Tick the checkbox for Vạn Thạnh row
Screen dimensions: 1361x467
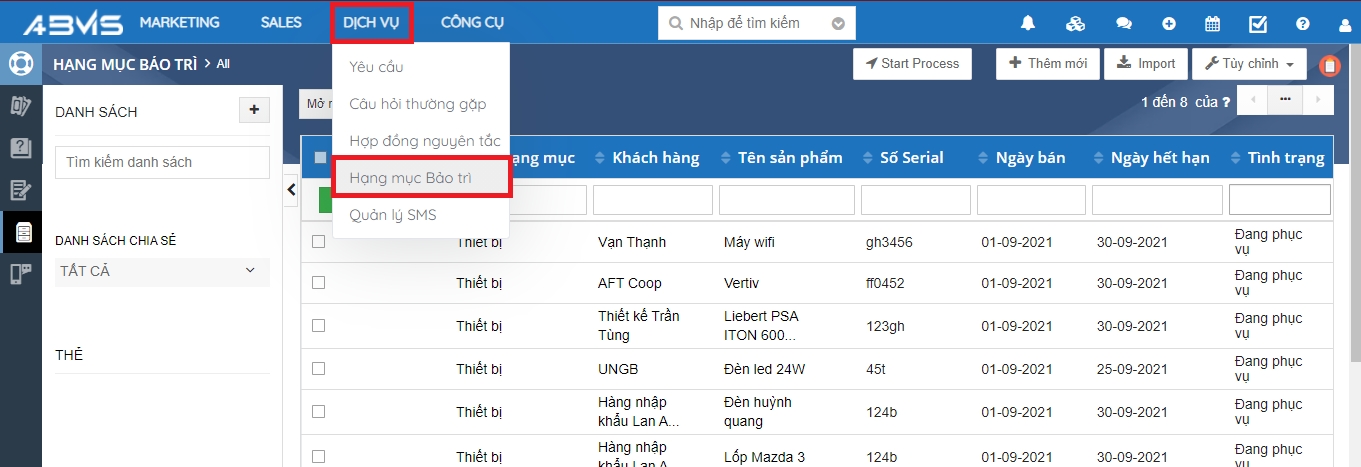[x=318, y=242]
